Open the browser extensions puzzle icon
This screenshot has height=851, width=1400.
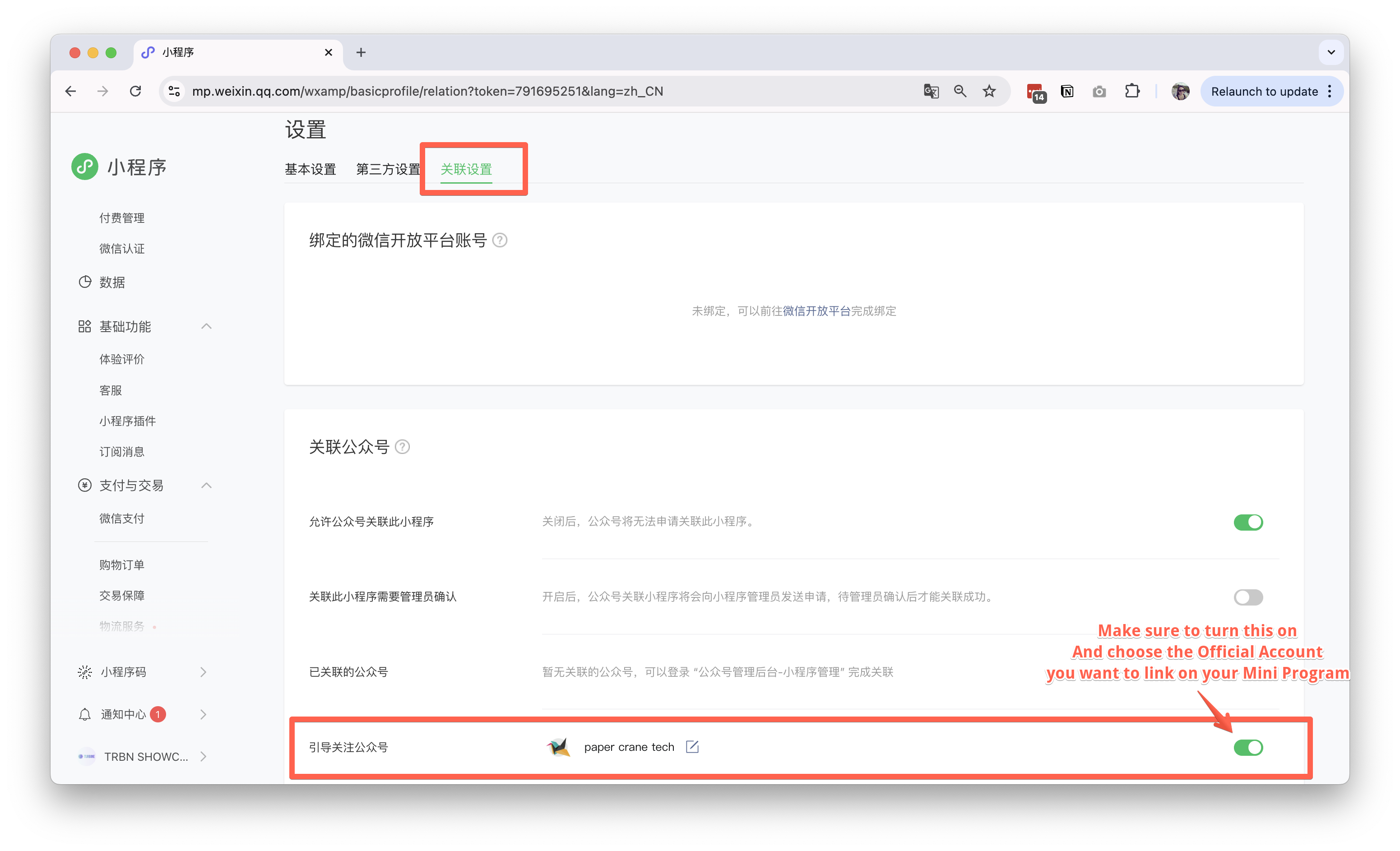(1132, 92)
